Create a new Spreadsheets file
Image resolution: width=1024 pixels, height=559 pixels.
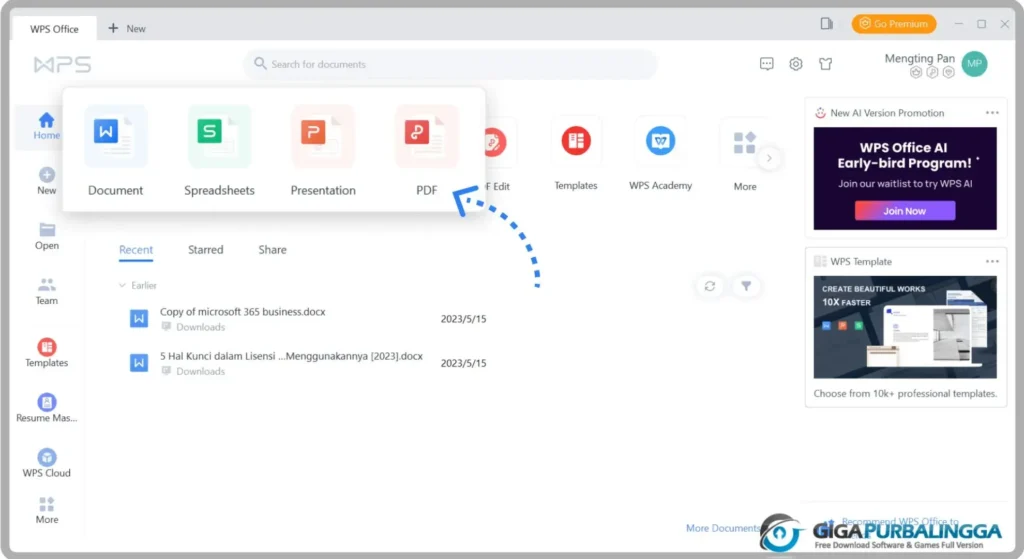coord(219,151)
